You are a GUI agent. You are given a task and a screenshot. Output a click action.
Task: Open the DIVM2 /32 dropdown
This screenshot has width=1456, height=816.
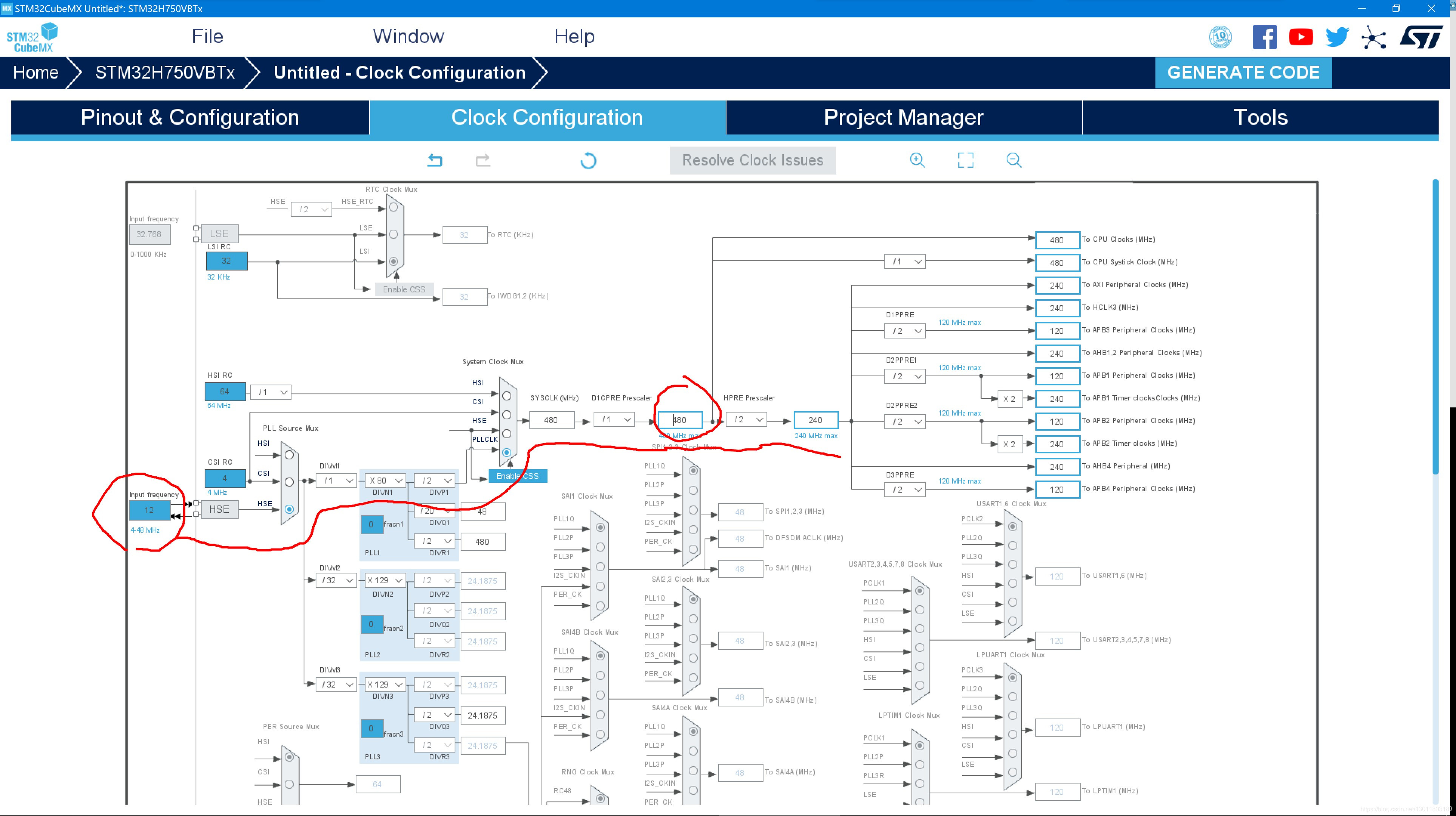336,580
